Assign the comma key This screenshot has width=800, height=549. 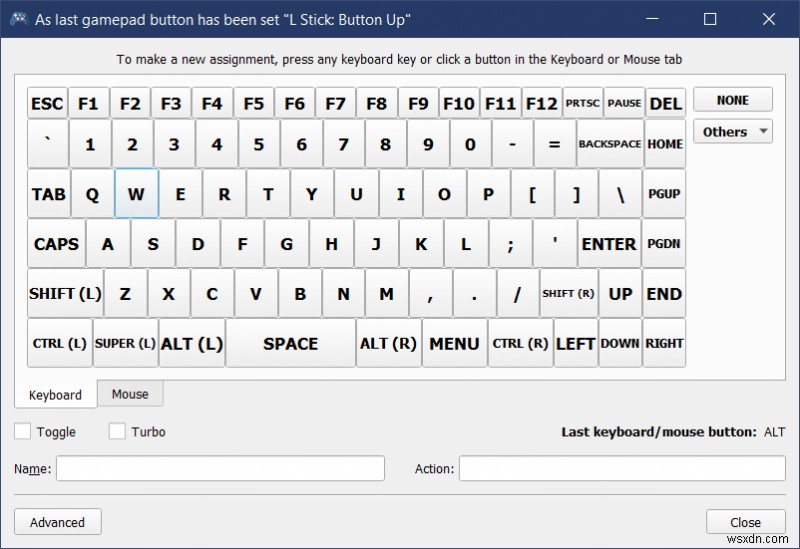click(431, 293)
